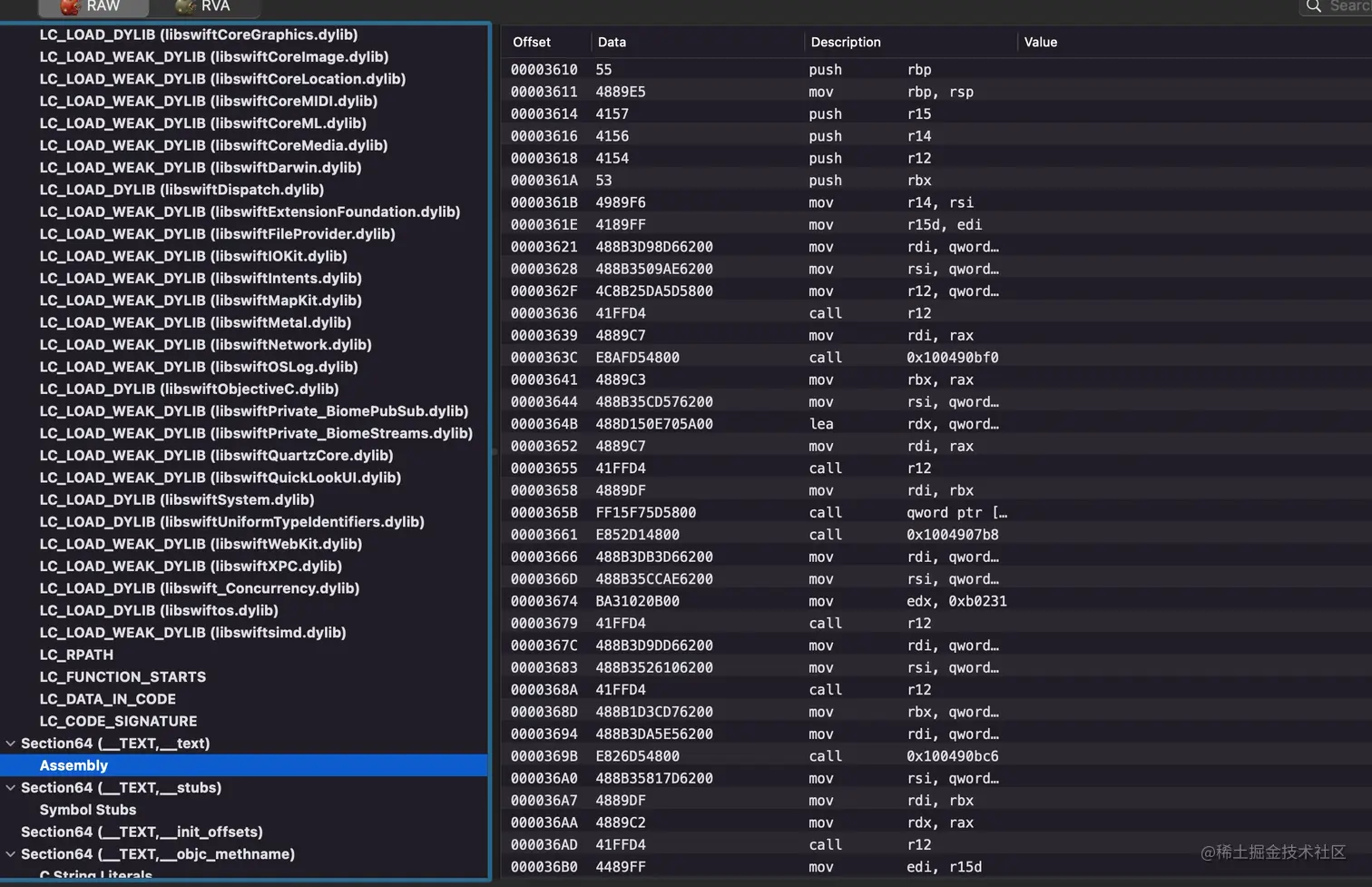1372x887 pixels.
Task: Select the mov edi, r15d row
Action: coord(936,867)
